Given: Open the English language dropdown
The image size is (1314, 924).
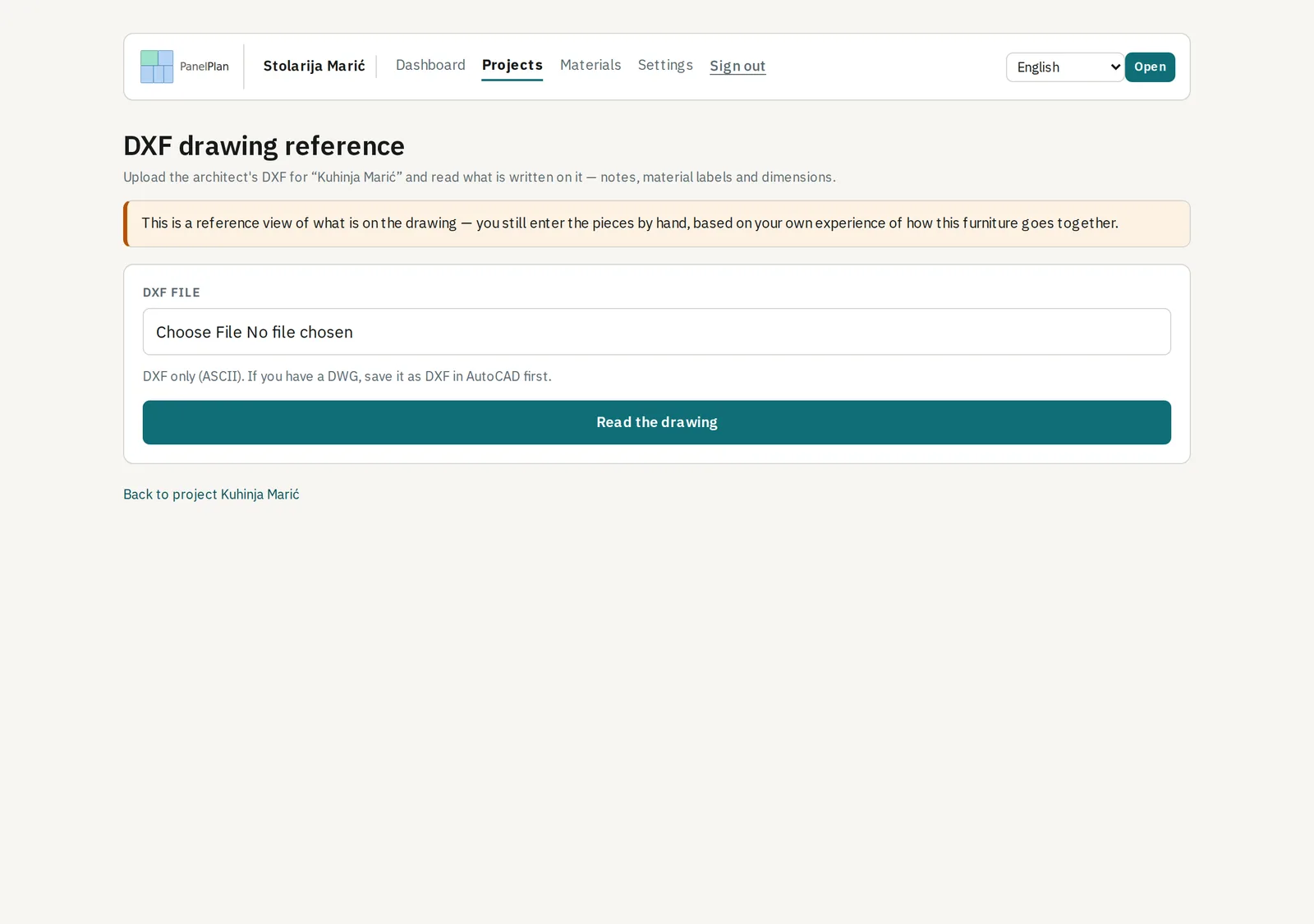Looking at the screenshot, I should 1065,67.
